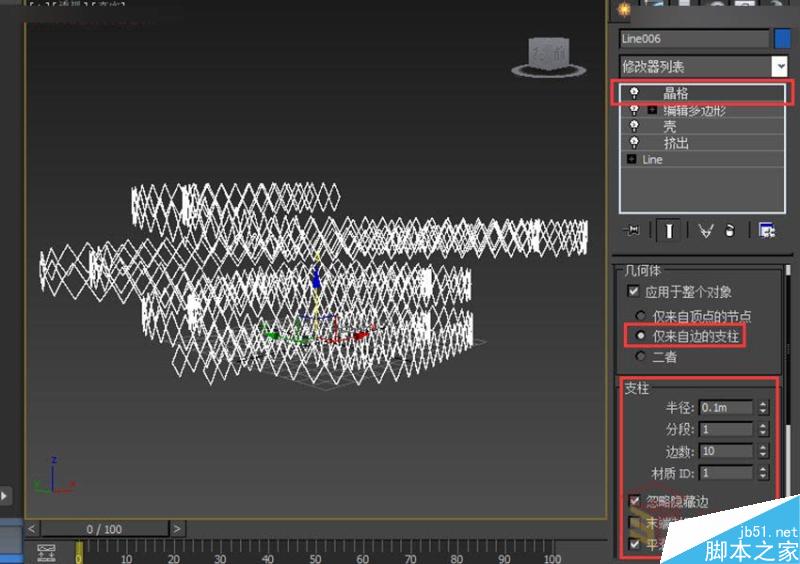Toggle the 编辑多边形 modifier light bulb
Viewport: 800px width, 564px height.
pyautogui.click(x=634, y=110)
